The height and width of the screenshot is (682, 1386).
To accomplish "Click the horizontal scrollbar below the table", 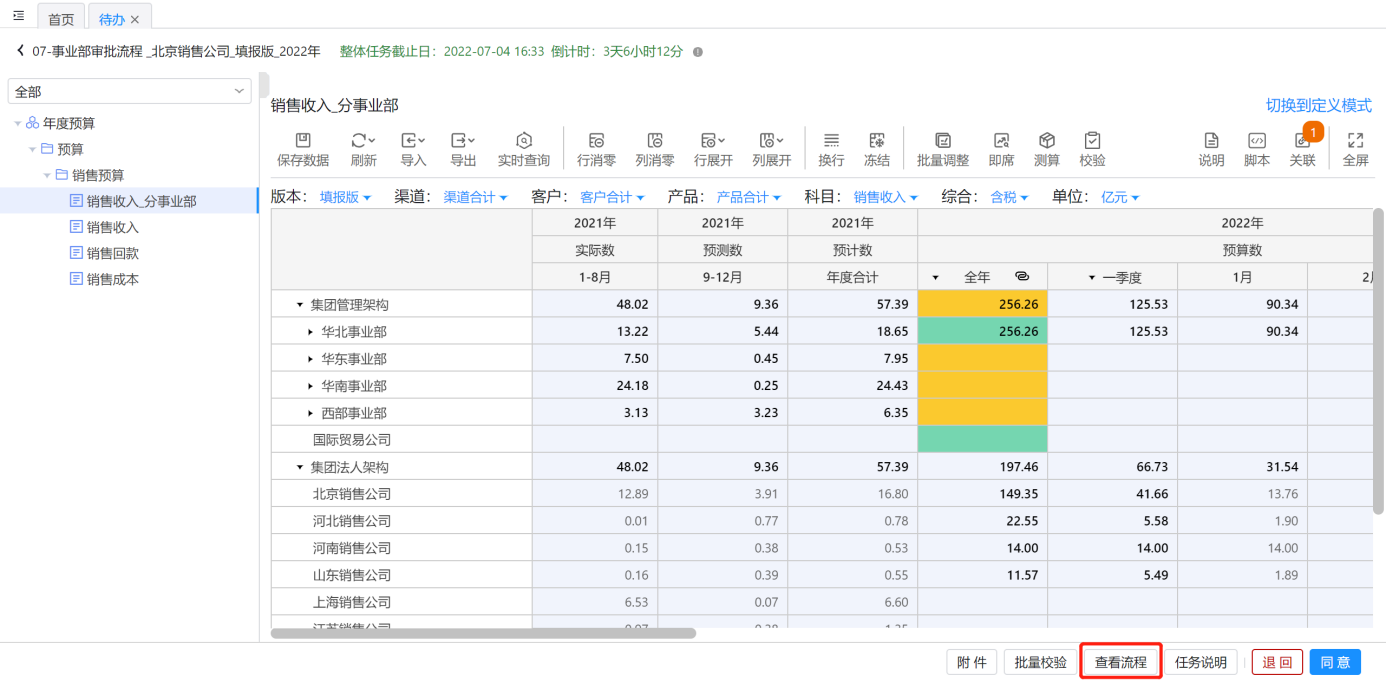I will pos(483,633).
